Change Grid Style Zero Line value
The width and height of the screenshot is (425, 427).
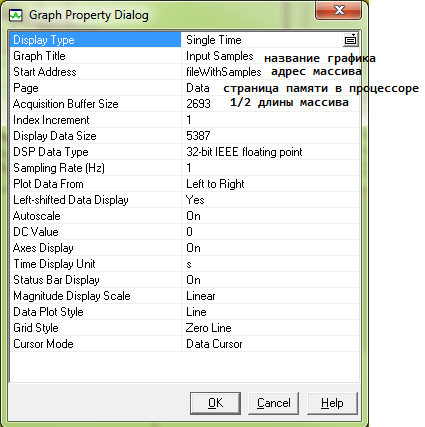pyautogui.click(x=209, y=328)
